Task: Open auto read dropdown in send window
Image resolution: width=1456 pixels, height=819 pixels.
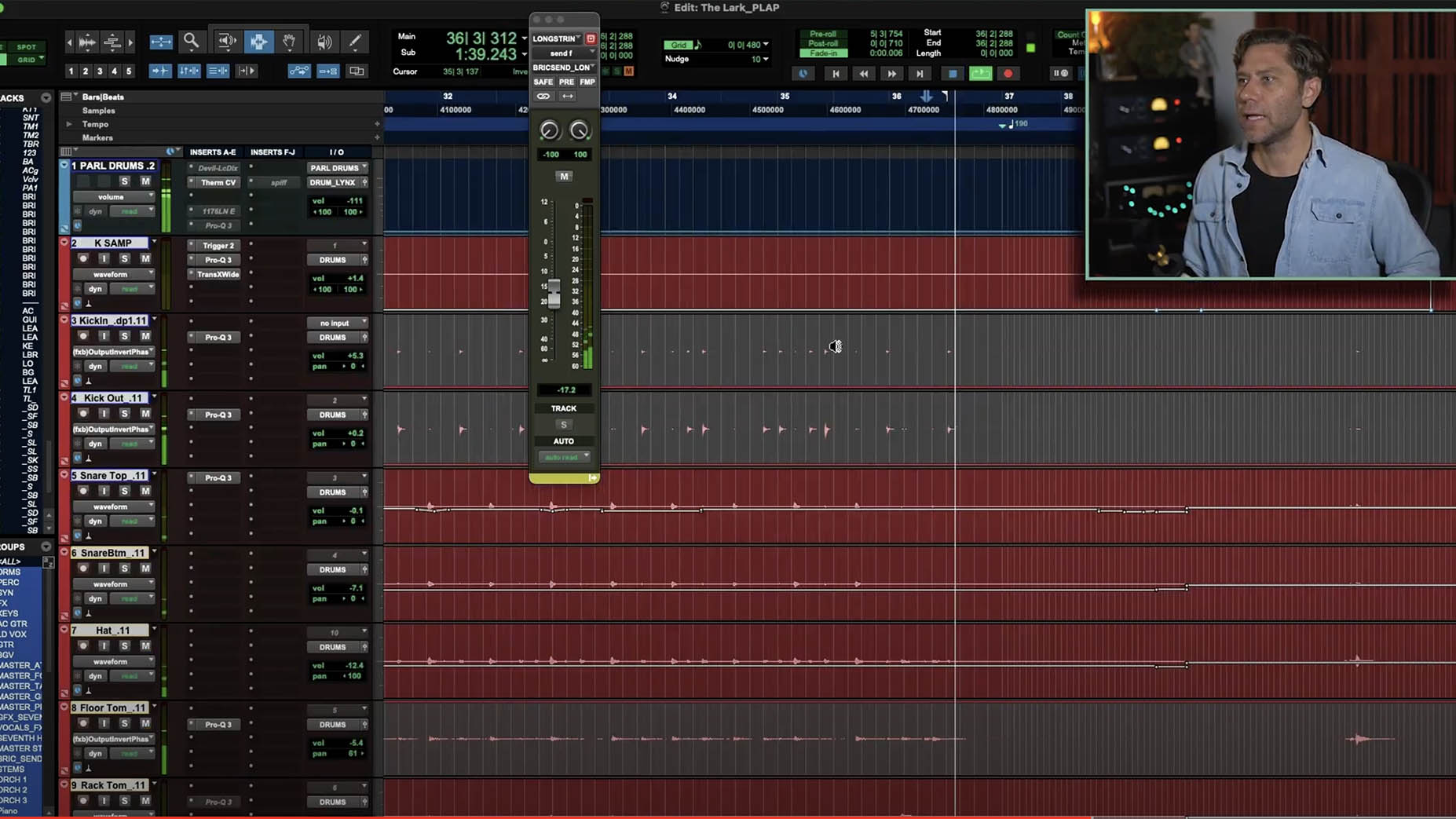Action: (x=564, y=457)
